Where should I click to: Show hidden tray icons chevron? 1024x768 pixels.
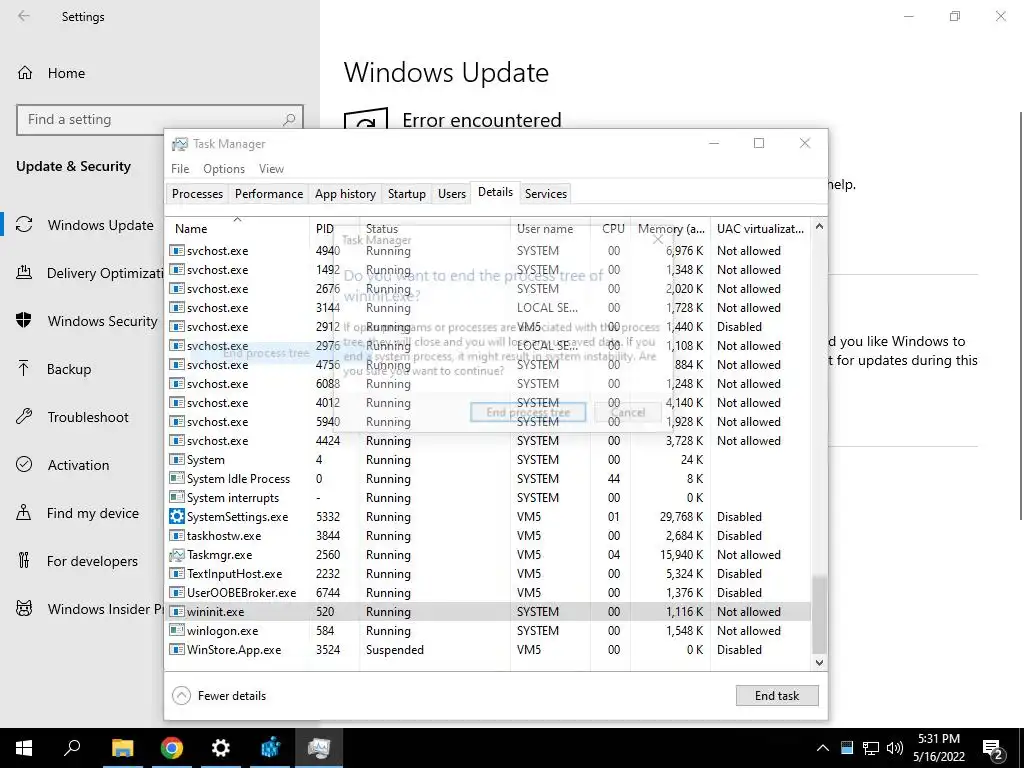click(x=823, y=748)
